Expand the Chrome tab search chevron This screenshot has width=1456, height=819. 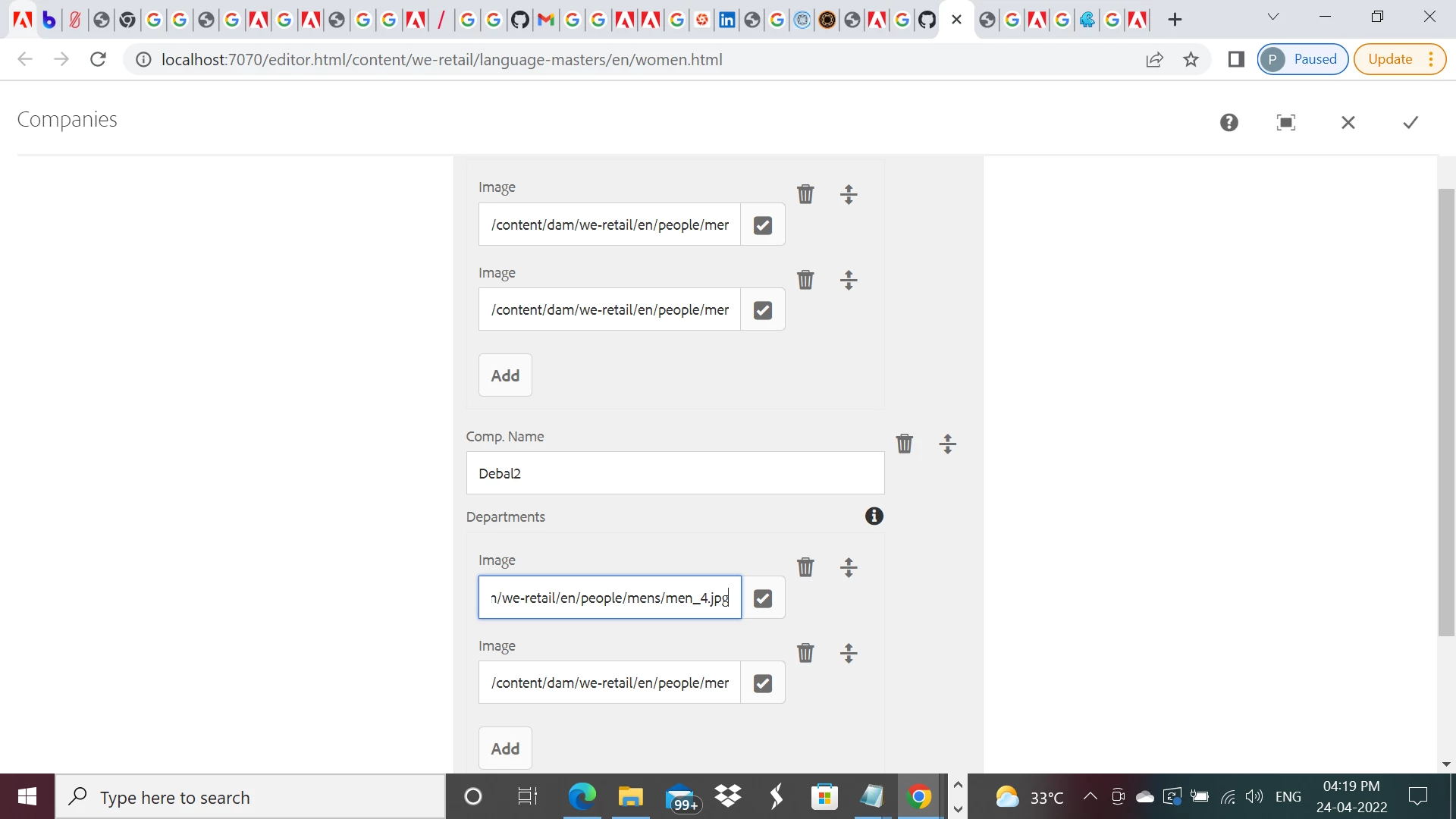(1273, 17)
